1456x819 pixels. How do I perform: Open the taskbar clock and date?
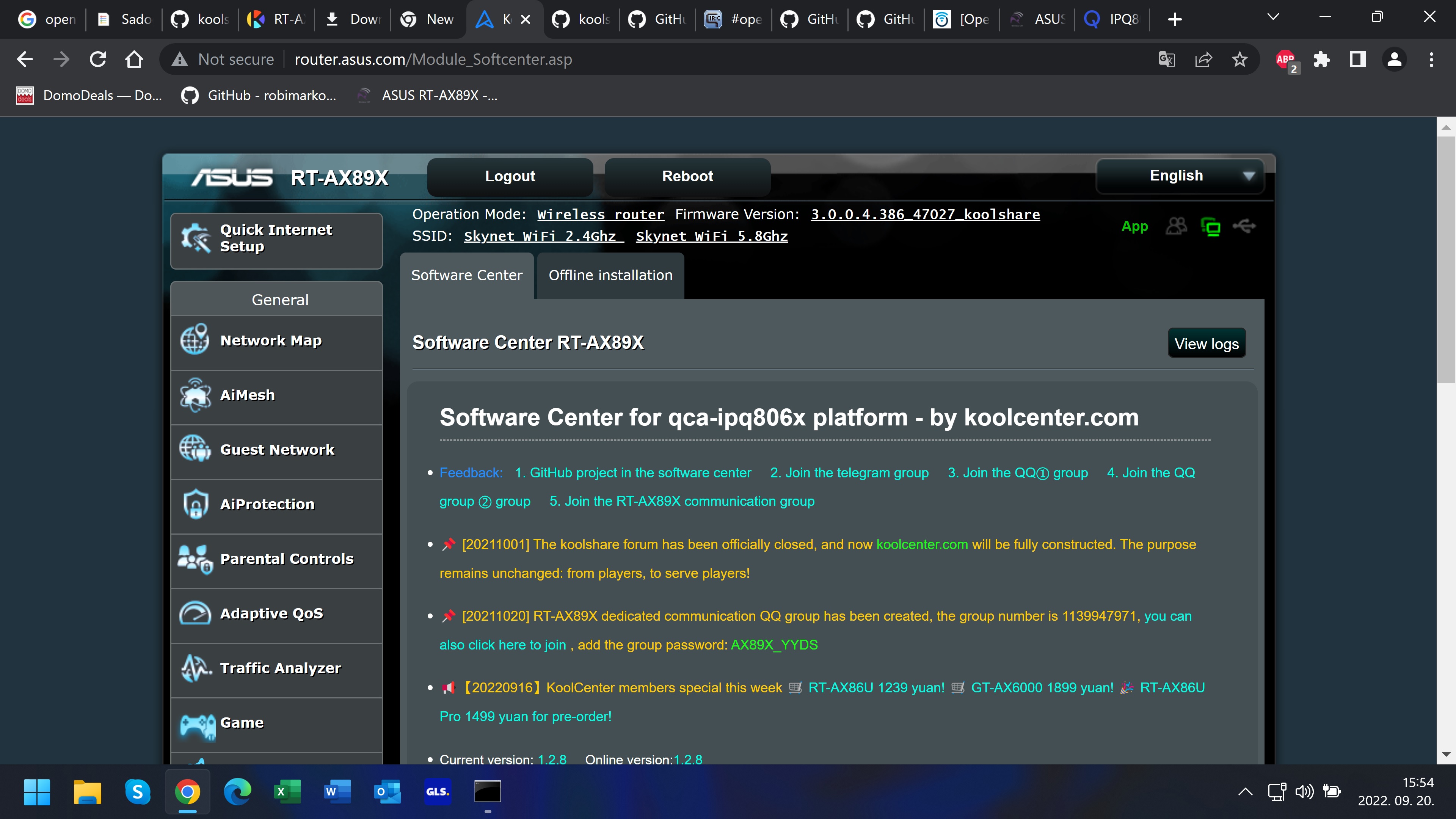1395,791
